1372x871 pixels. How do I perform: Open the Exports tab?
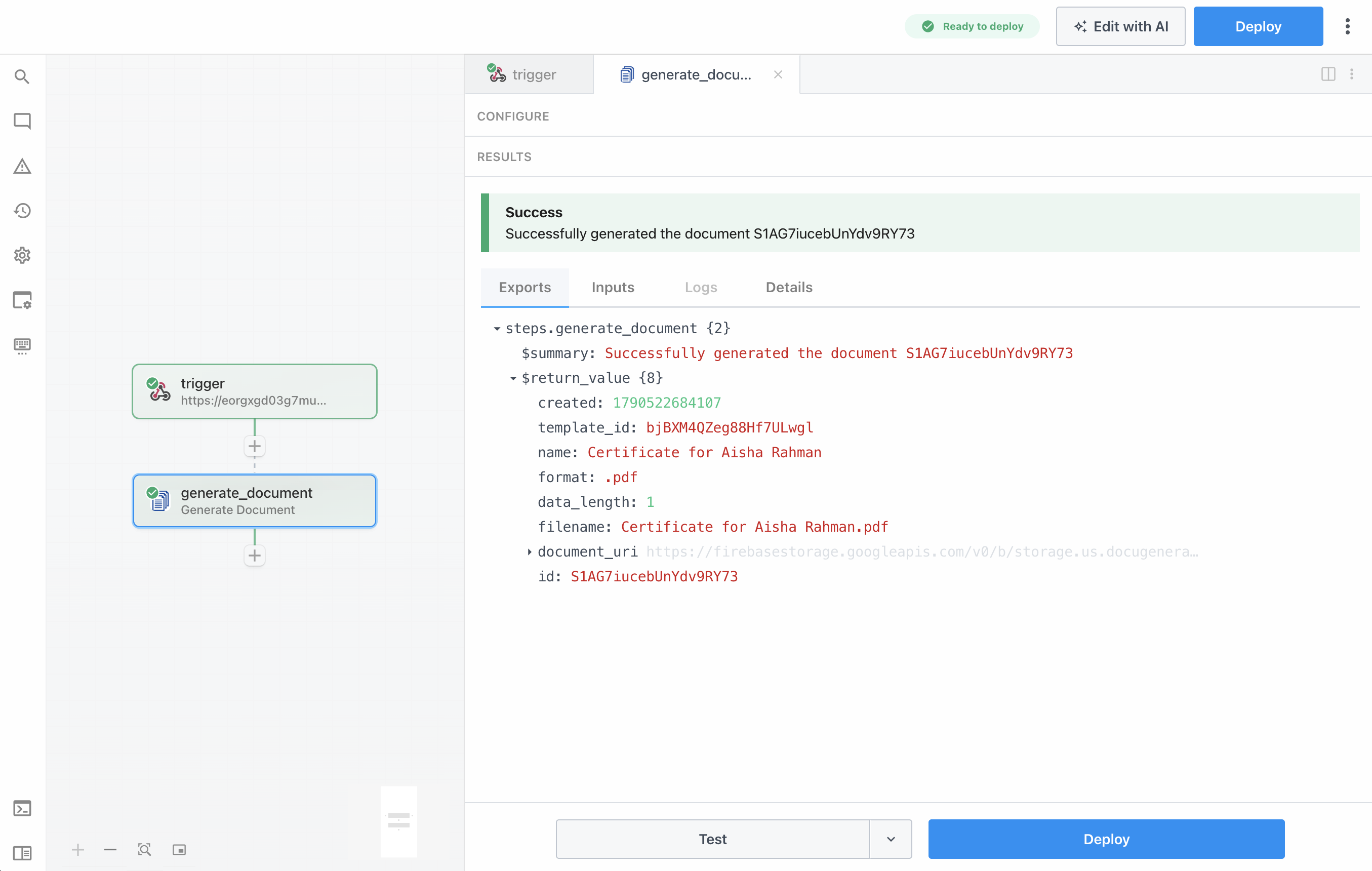click(x=525, y=287)
